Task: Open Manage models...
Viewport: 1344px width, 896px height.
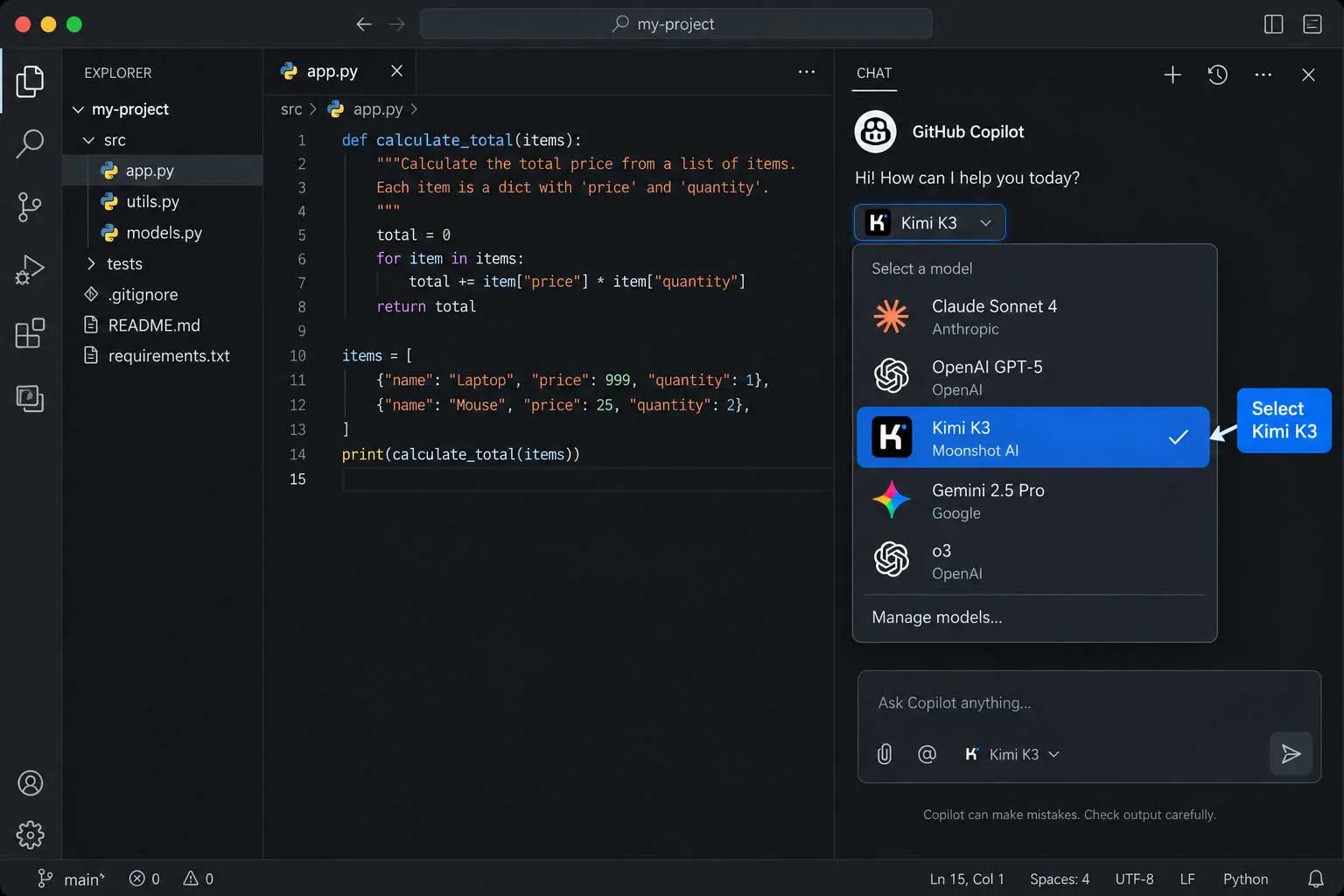Action: (x=937, y=617)
